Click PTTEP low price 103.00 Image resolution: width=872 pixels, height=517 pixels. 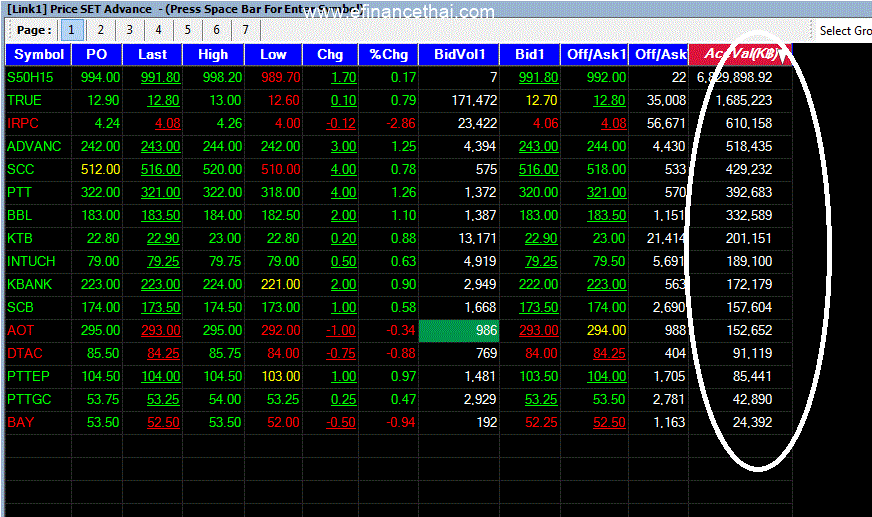click(x=280, y=376)
